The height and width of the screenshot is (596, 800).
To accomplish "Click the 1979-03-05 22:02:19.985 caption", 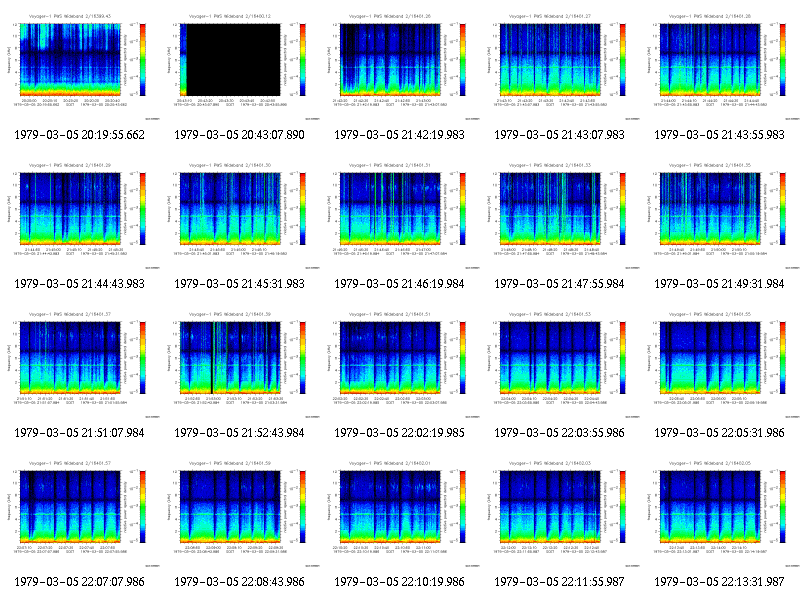I will click(399, 433).
